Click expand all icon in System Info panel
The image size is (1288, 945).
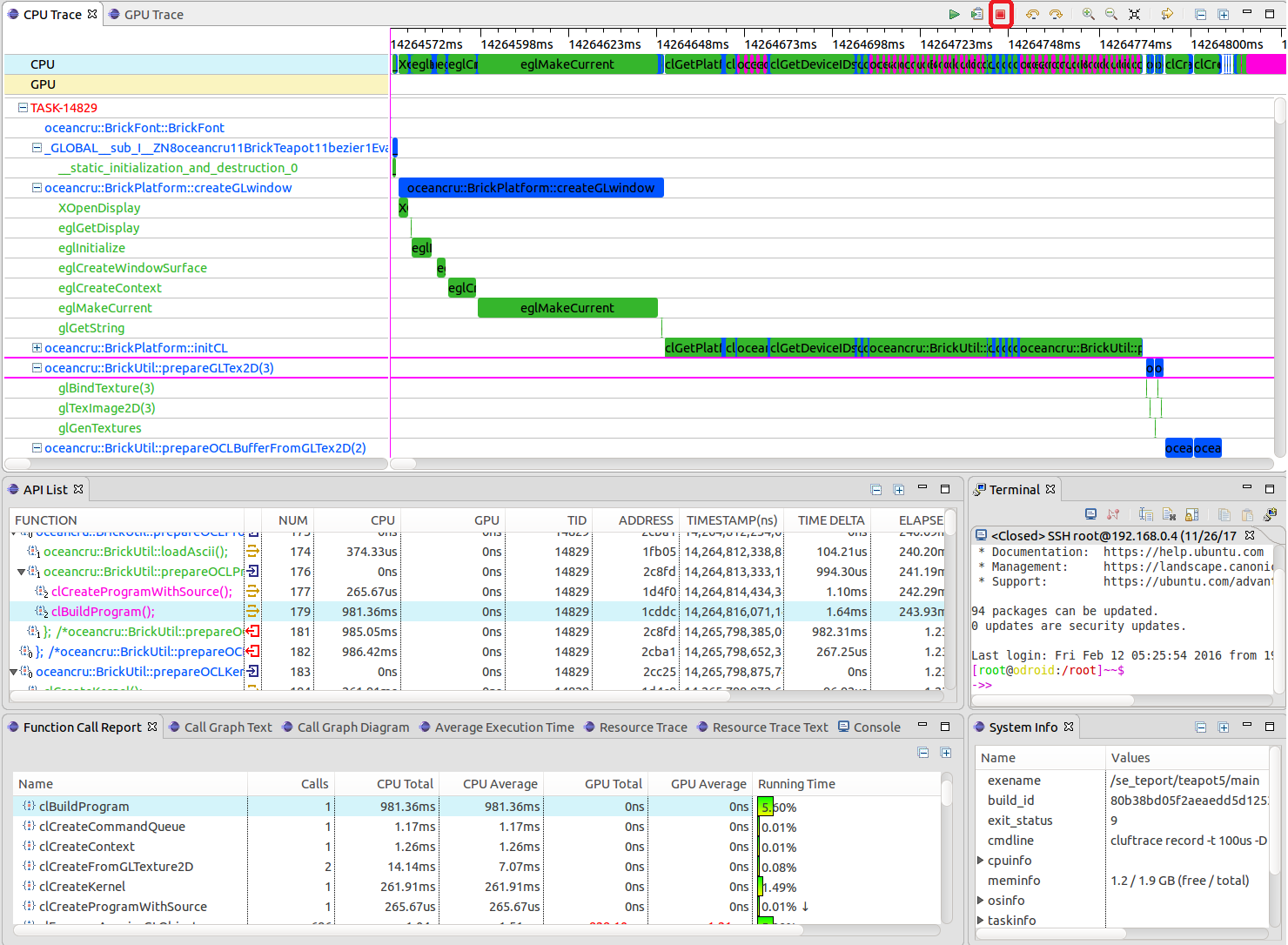click(x=1224, y=727)
